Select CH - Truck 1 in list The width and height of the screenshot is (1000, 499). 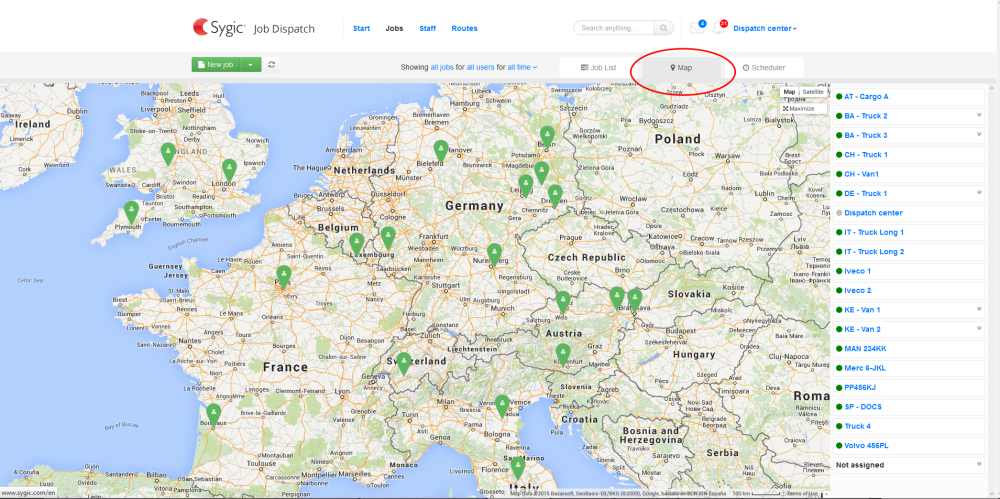[x=909, y=154]
